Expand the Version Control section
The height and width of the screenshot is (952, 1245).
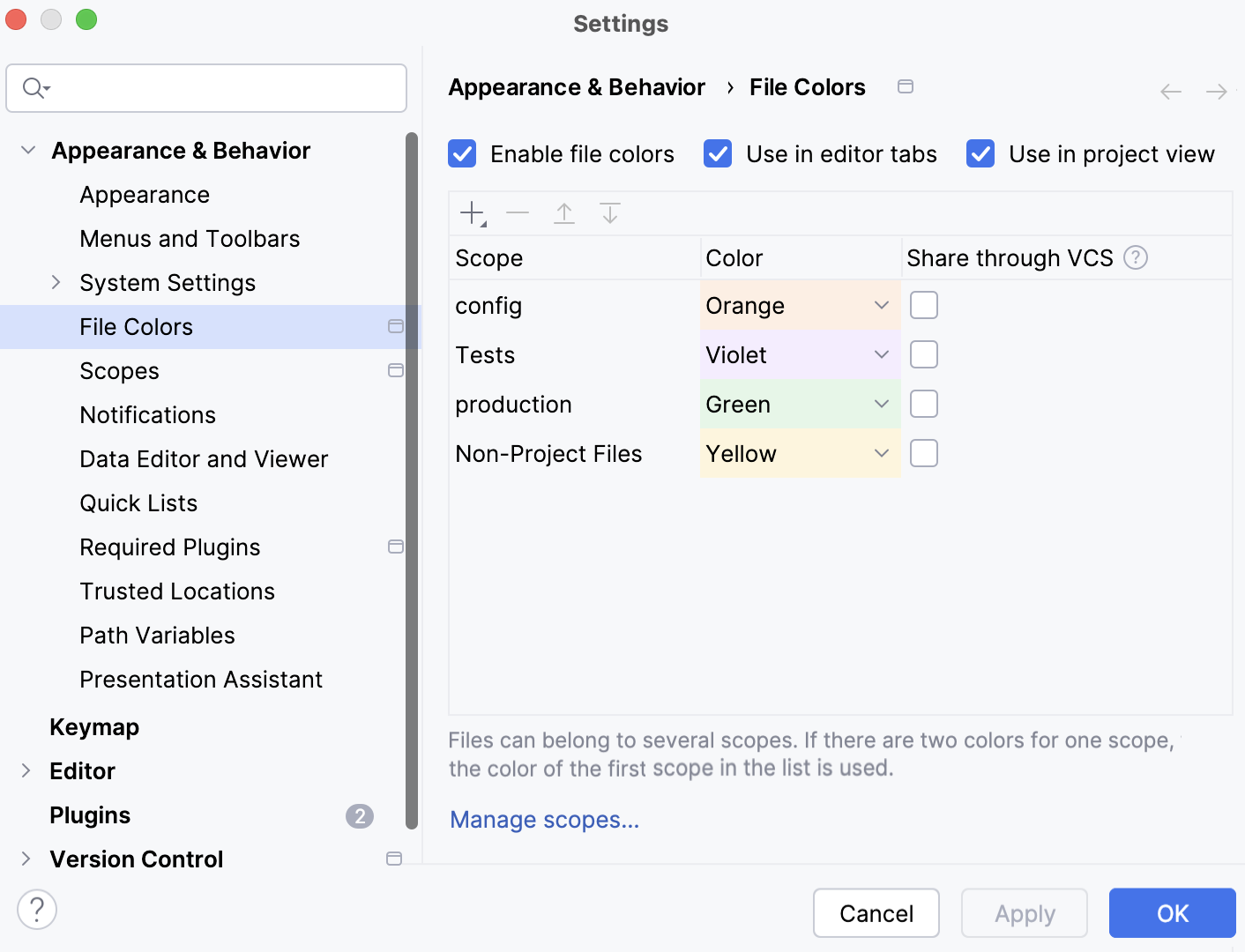[26, 859]
